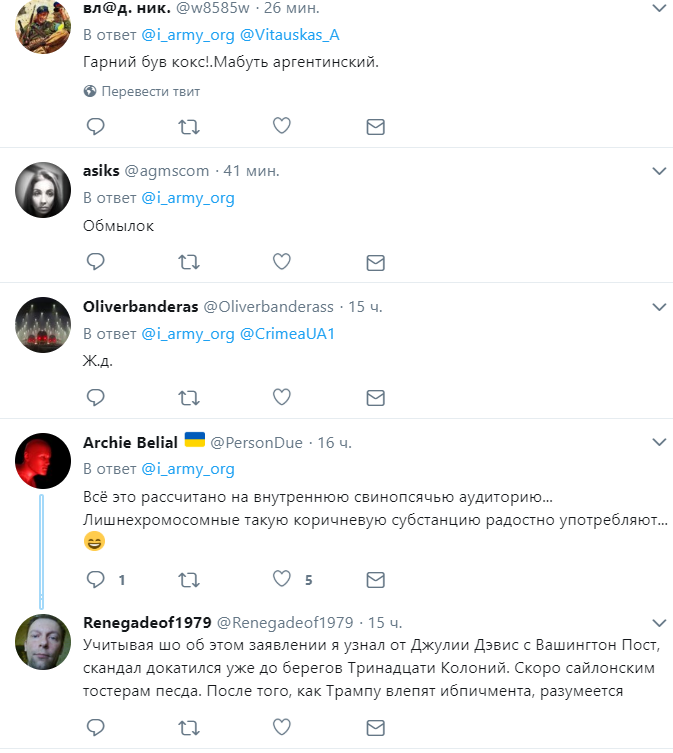This screenshot has height=753, width=673.
Task: Send the Renegadeof1979 tweet by direct message
Action: point(375,726)
